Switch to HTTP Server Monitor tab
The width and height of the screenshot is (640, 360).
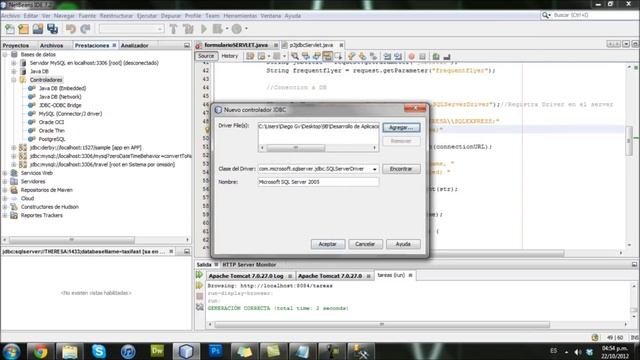pos(249,264)
